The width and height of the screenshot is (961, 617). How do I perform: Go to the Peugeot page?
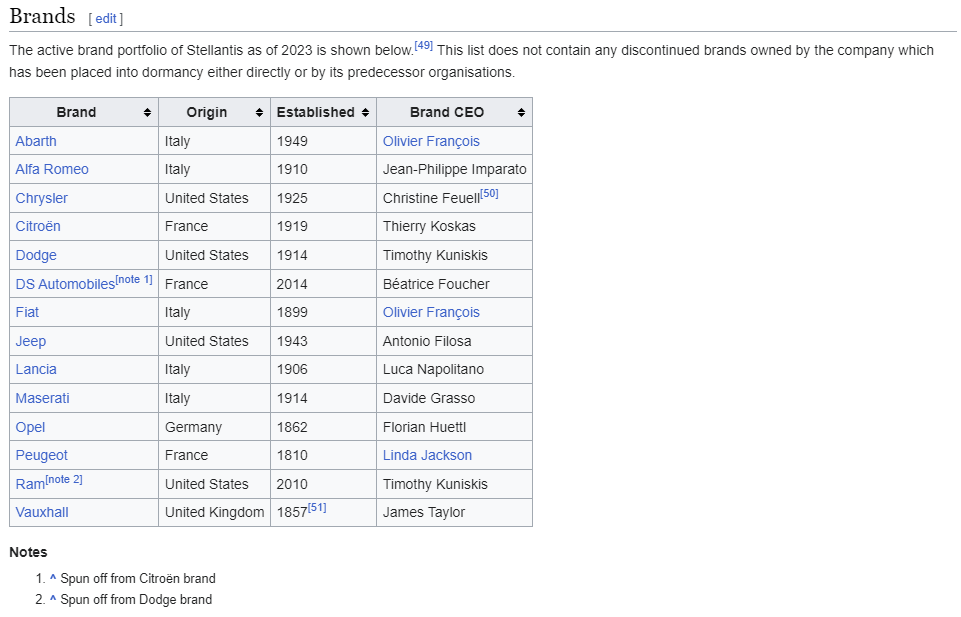[x=42, y=455]
